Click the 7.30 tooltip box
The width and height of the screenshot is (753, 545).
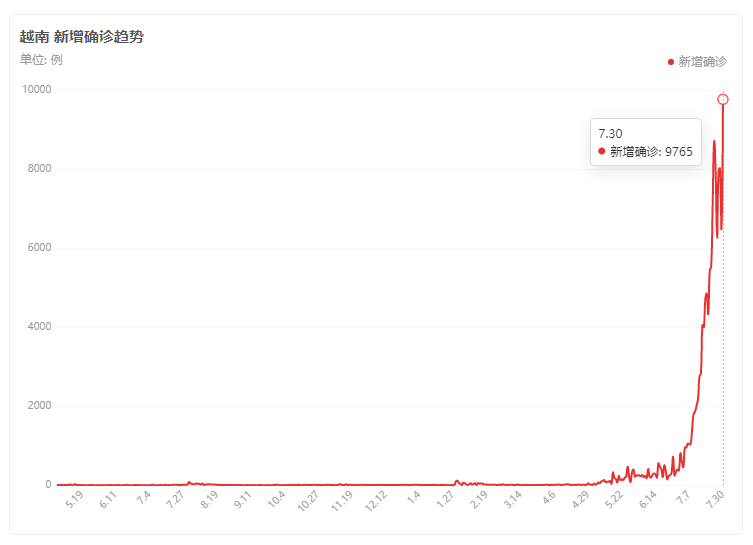(x=645, y=142)
